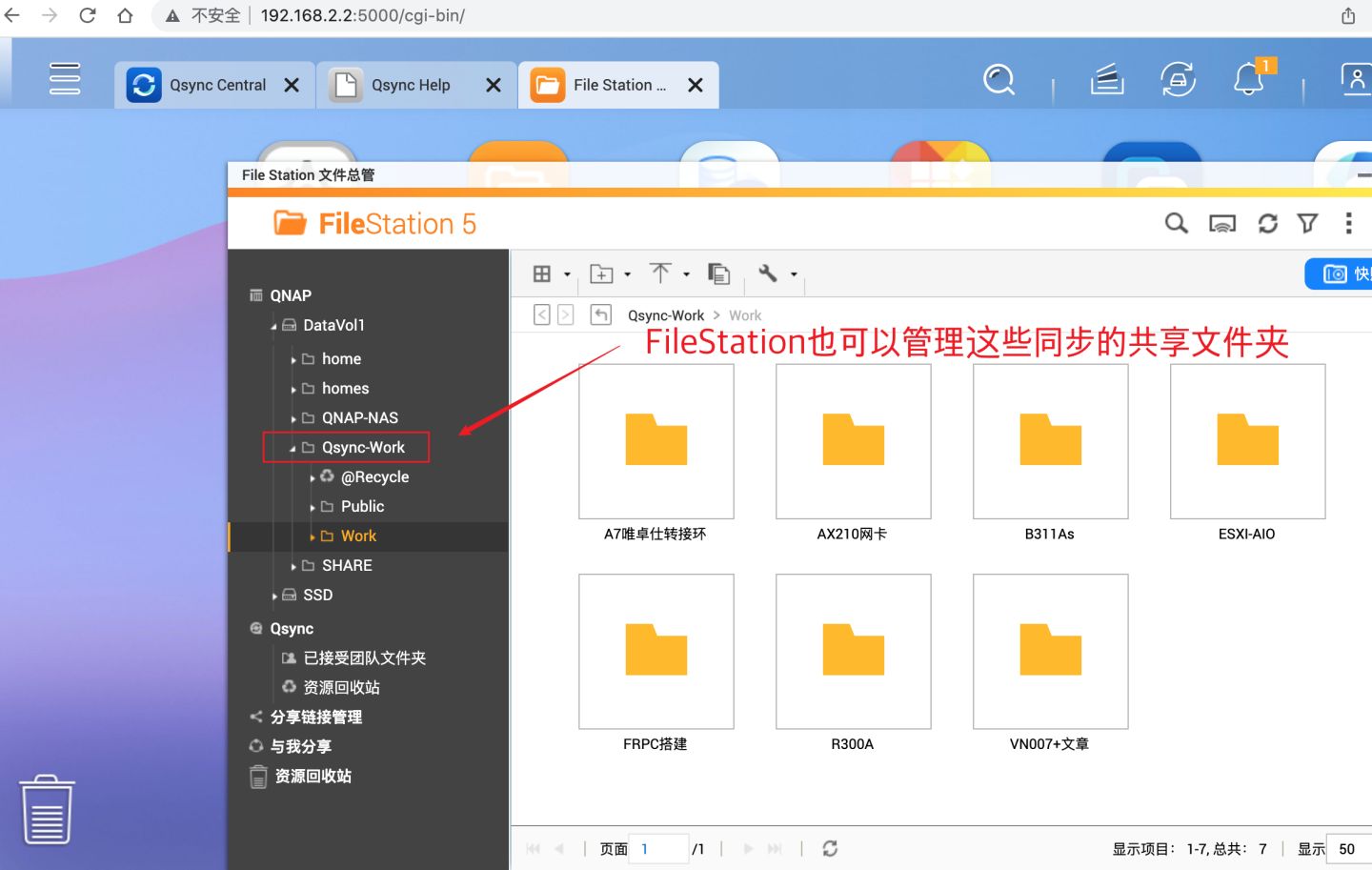Open the remote mount network drive icon
The image size is (1372, 870).
click(1221, 224)
